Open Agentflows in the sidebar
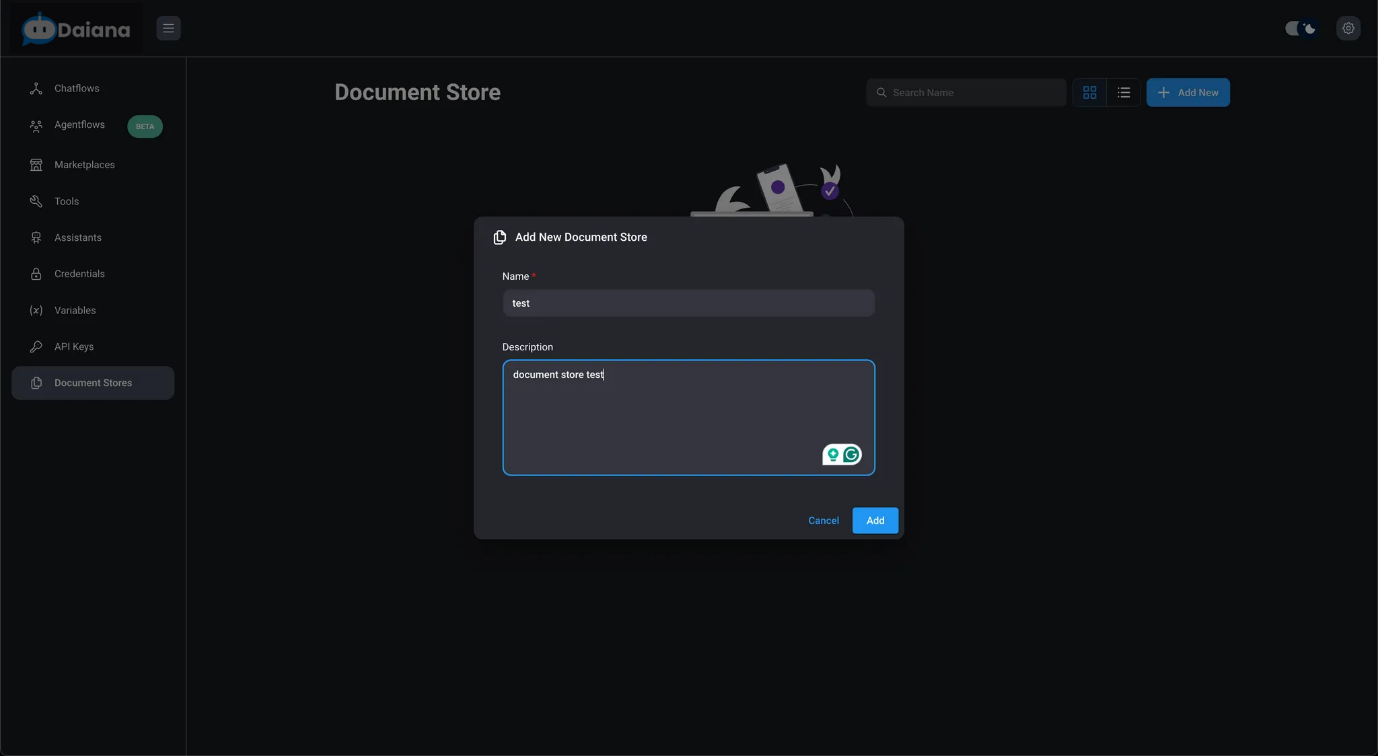Screen dimensions: 1378x756 point(79,125)
